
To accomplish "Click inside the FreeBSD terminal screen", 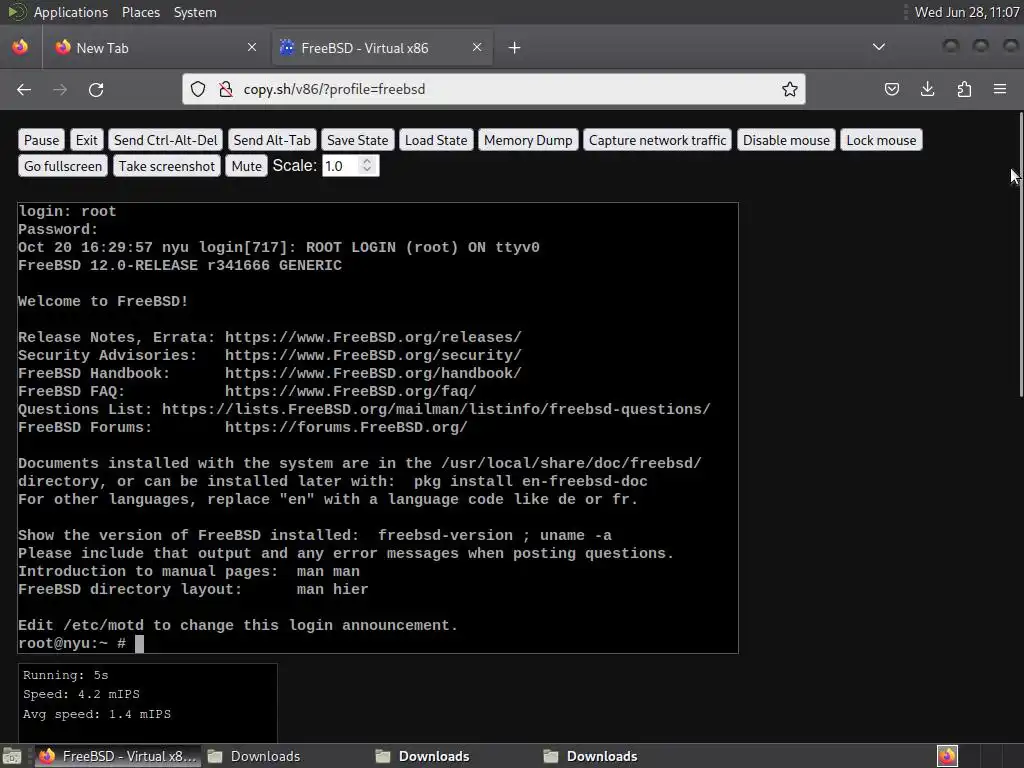I will click(x=378, y=428).
